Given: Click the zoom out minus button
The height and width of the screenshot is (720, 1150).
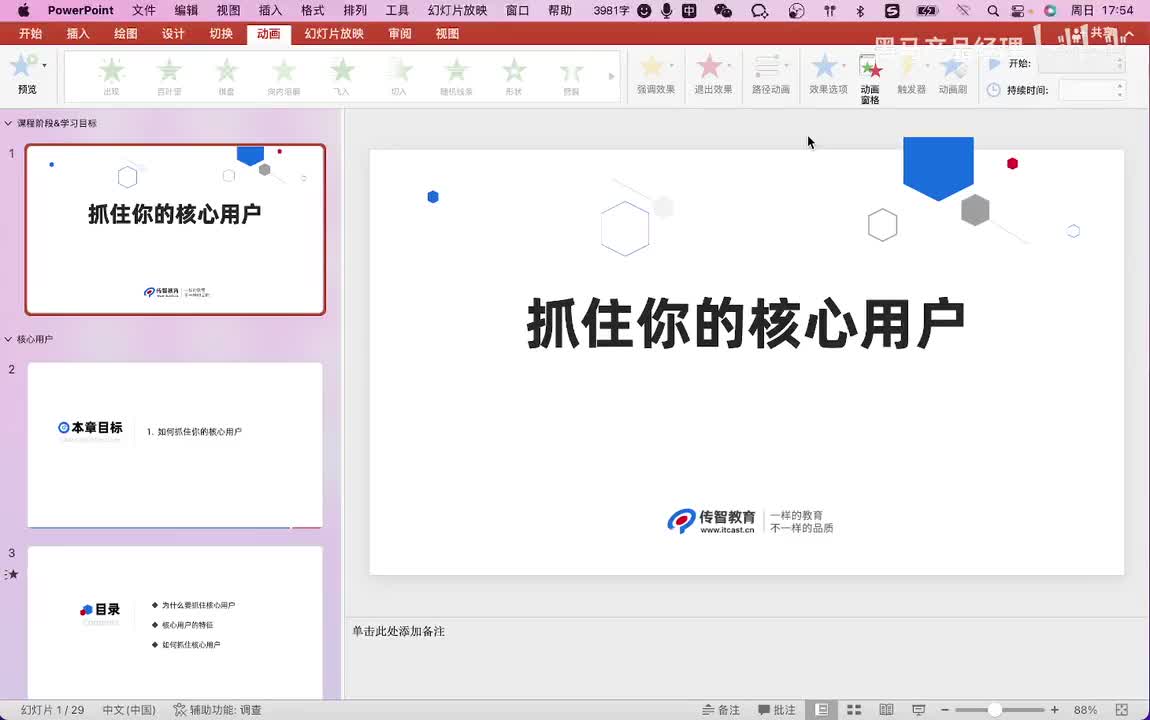Looking at the screenshot, I should pos(945,710).
